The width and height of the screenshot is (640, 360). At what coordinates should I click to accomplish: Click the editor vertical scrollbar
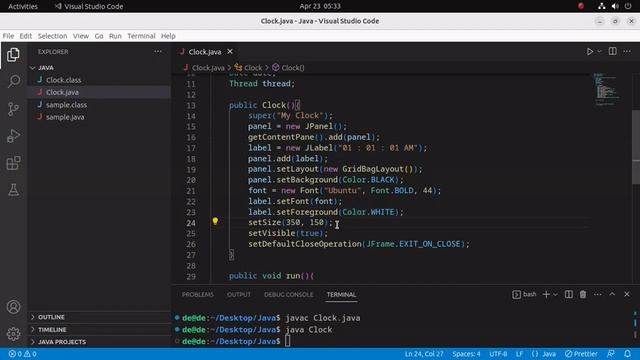[x=636, y=147]
